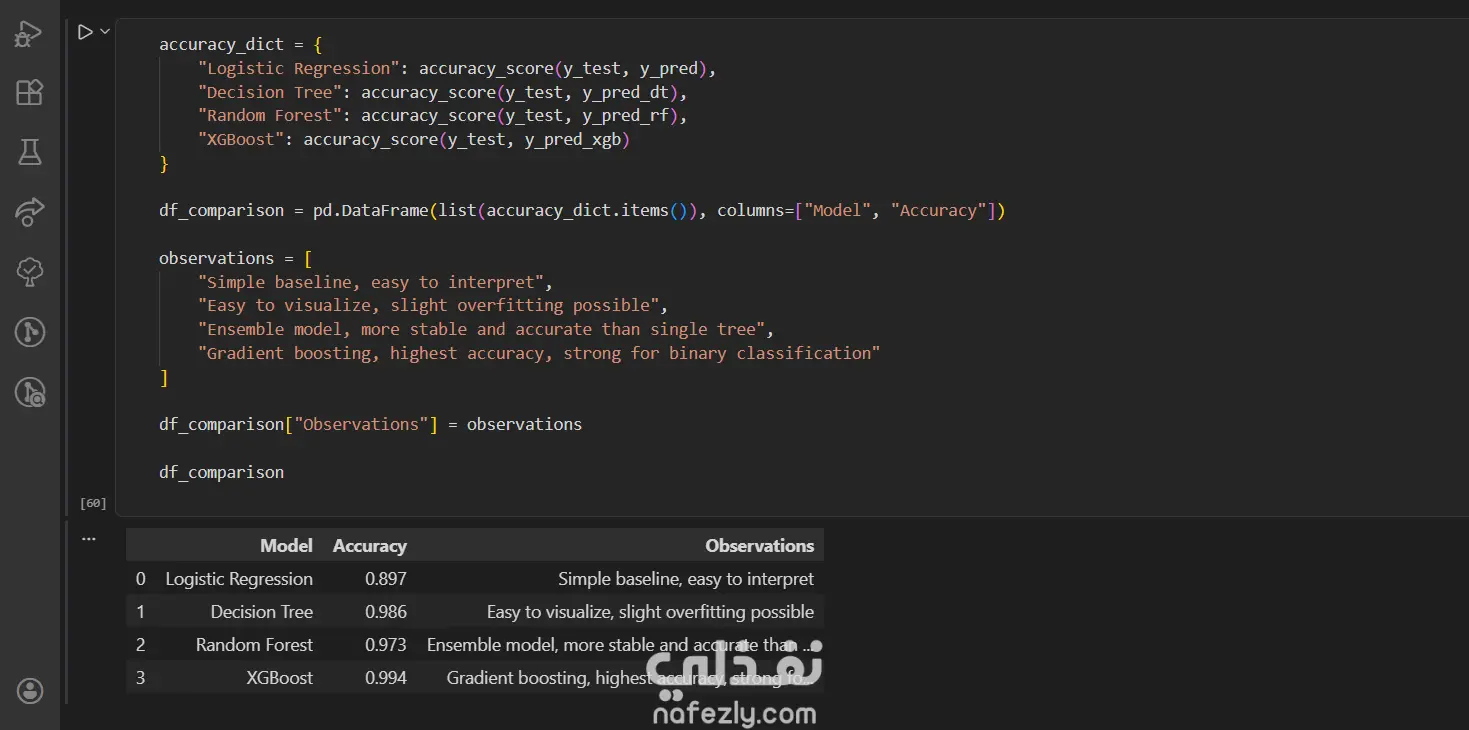The width and height of the screenshot is (1469, 730).
Task: Expand the run cell options arrow
Action: [105, 33]
